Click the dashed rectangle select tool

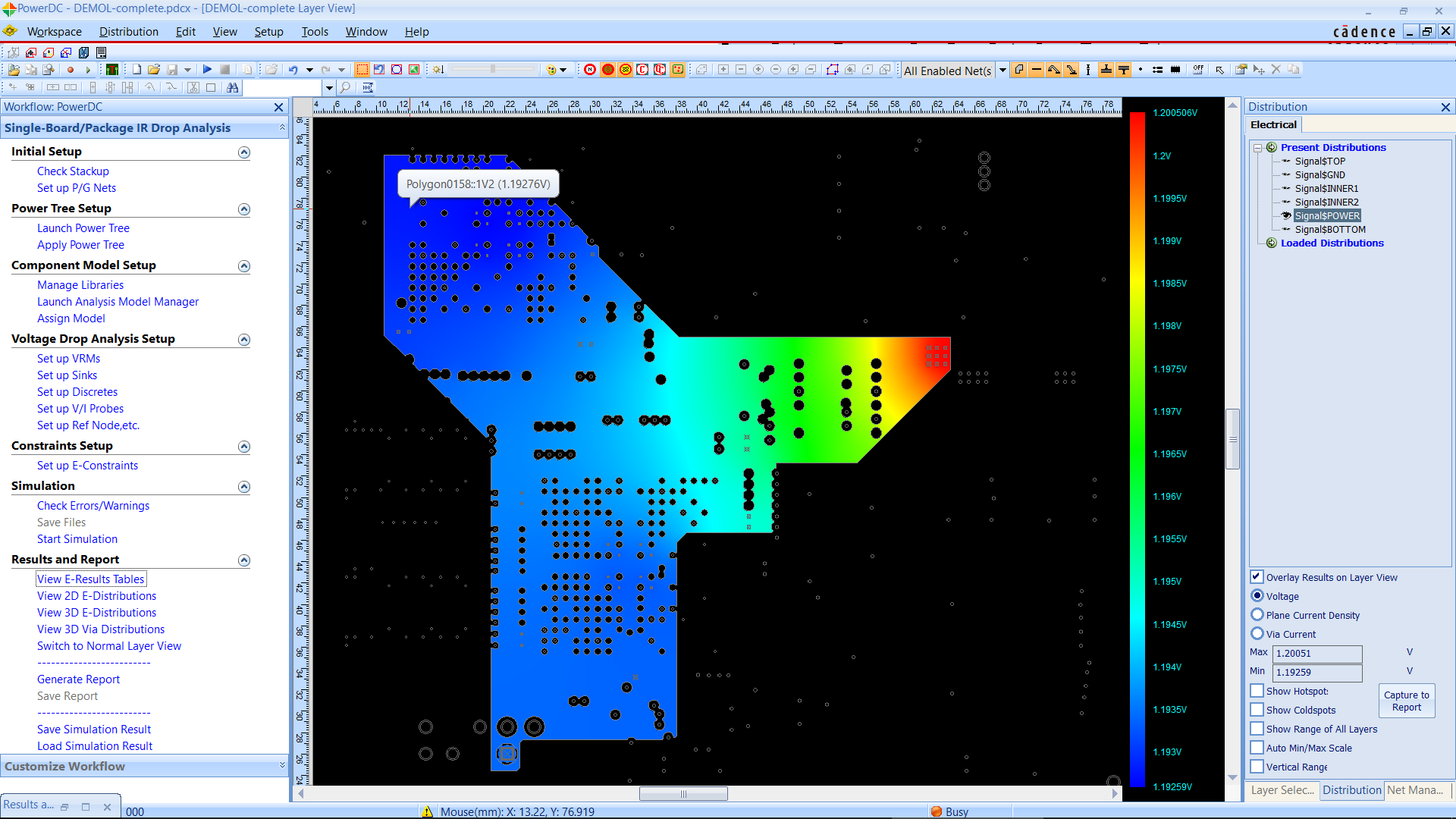click(362, 70)
